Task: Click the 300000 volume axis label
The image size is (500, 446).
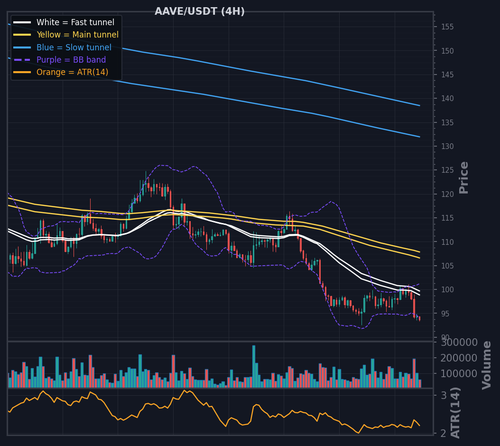Action: (x=459, y=342)
